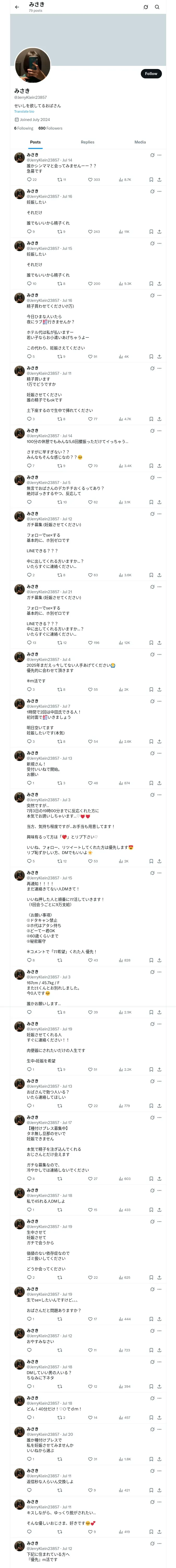Click the Translate bio link
The image size is (176, 1568).
tap(24, 111)
